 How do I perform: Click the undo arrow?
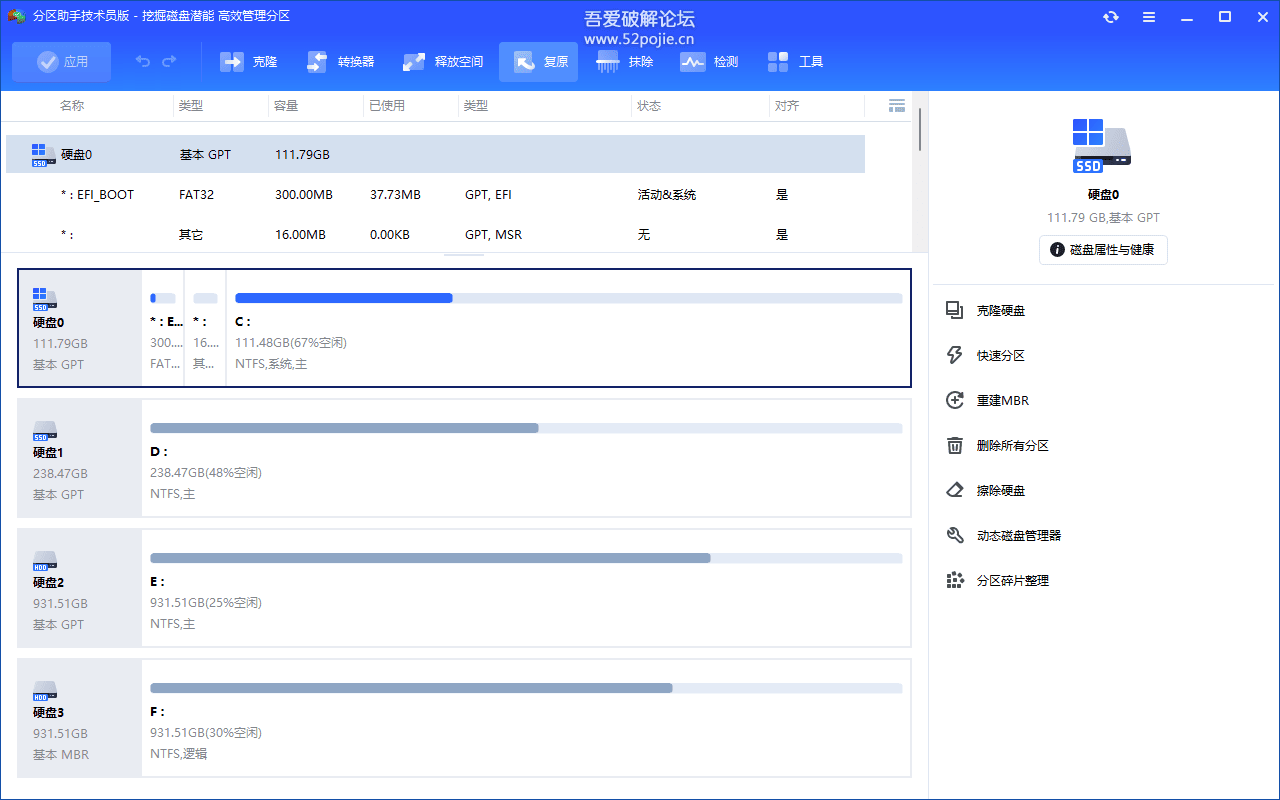(141, 61)
